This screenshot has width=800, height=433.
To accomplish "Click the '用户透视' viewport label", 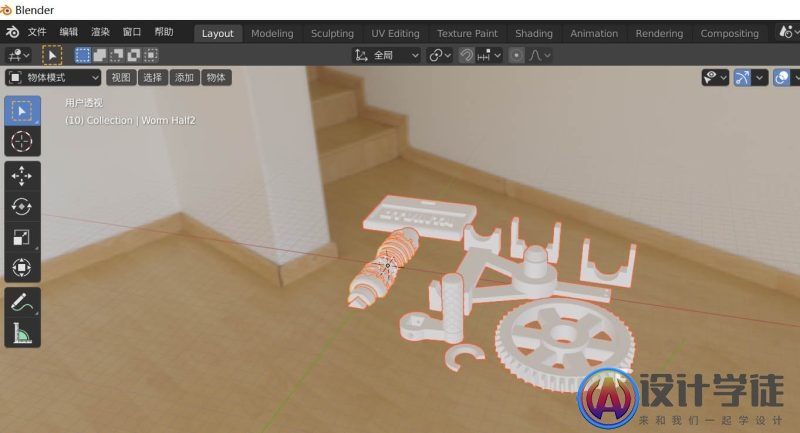I will [x=84, y=103].
